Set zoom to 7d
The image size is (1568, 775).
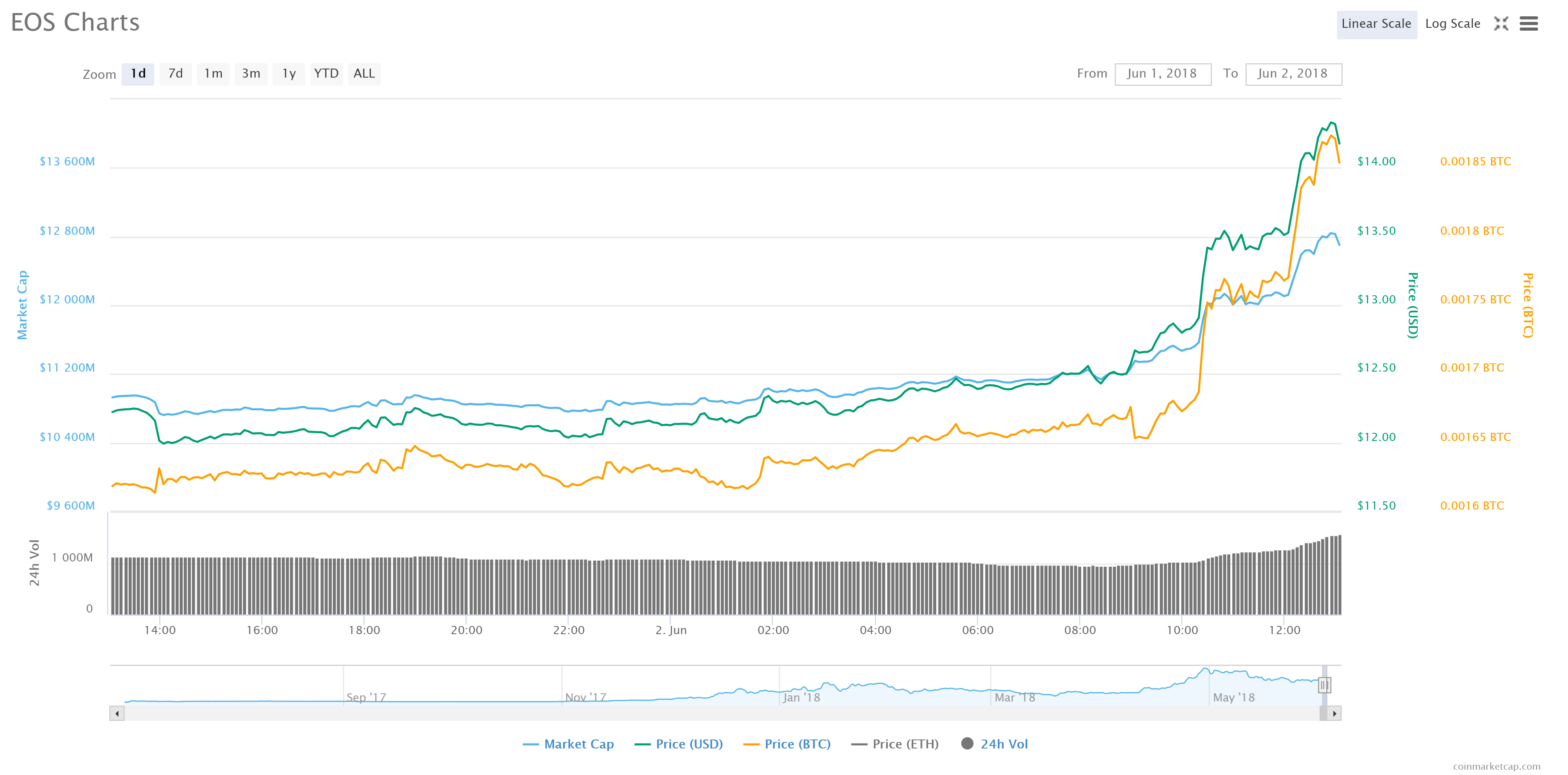[175, 74]
